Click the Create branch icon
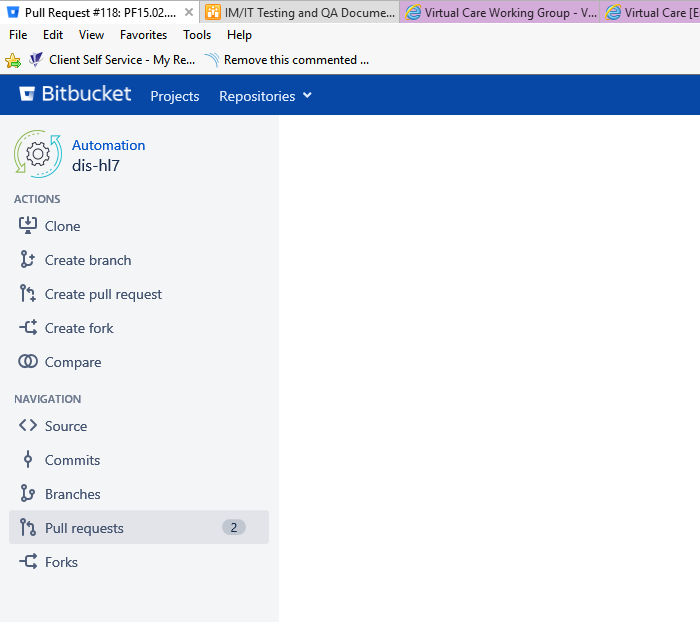 pos(27,259)
